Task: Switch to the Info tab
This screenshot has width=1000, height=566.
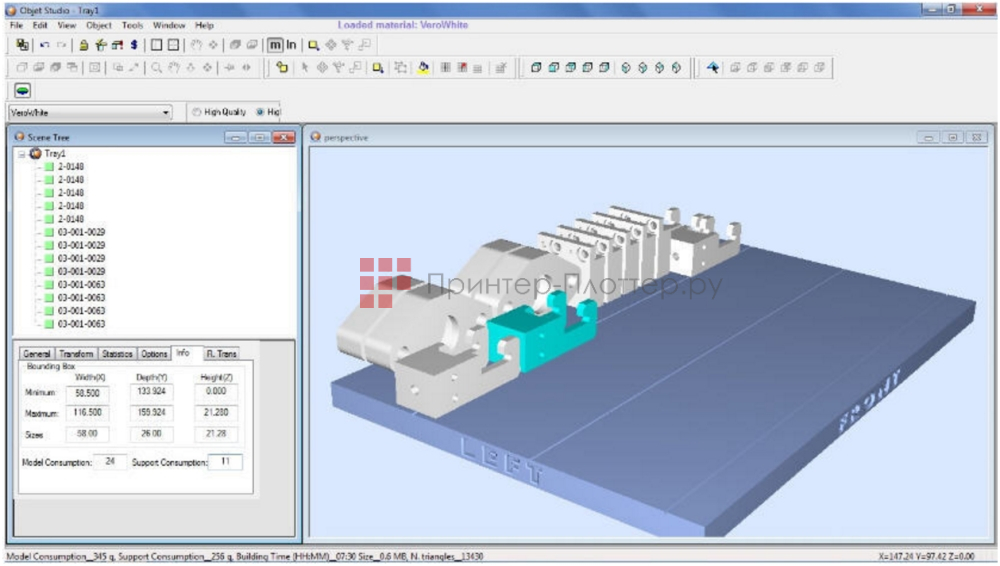Action: (x=183, y=352)
